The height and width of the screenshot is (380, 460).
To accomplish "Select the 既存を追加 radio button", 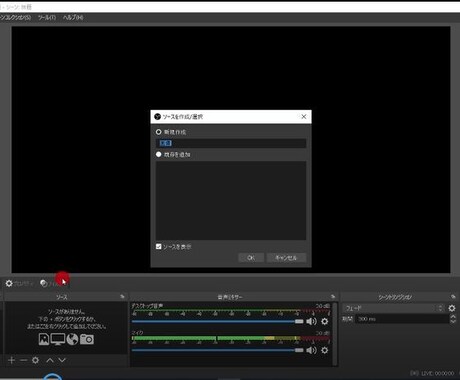I will tap(159, 154).
